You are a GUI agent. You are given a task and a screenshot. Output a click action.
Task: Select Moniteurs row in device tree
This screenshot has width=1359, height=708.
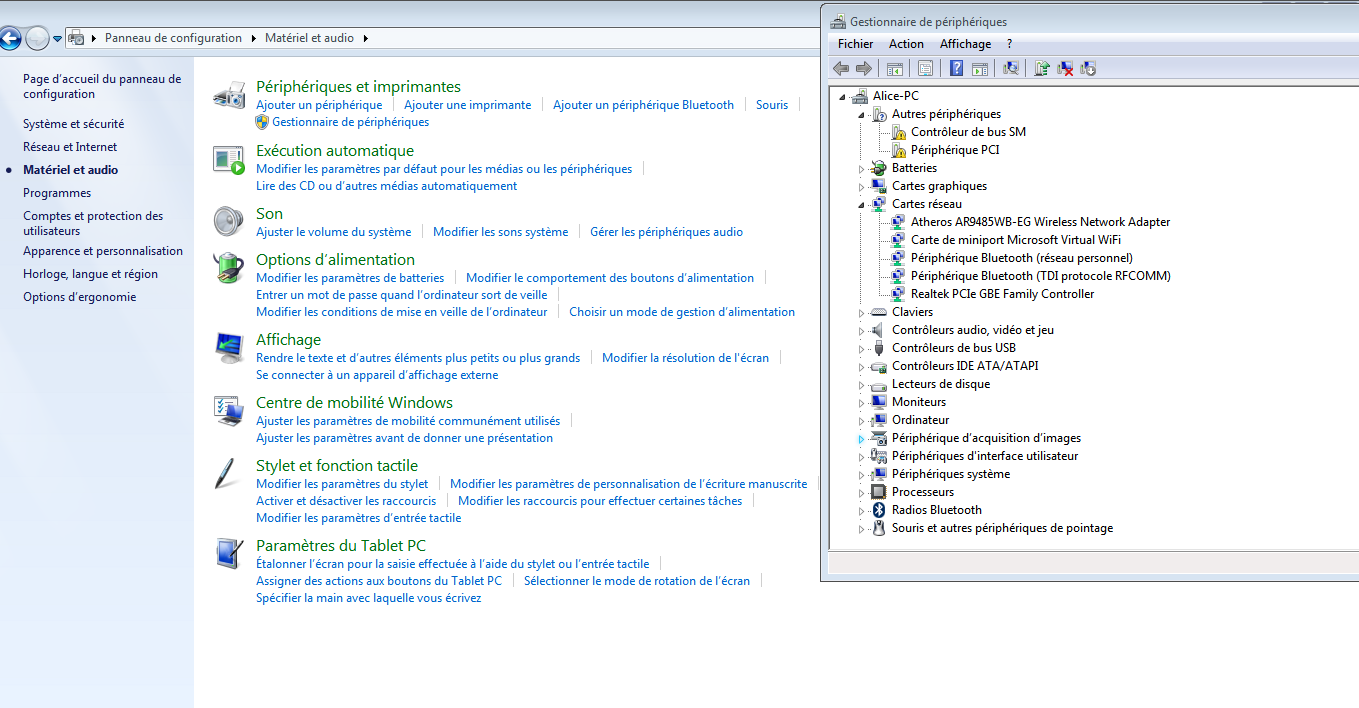pyautogui.click(x=919, y=402)
